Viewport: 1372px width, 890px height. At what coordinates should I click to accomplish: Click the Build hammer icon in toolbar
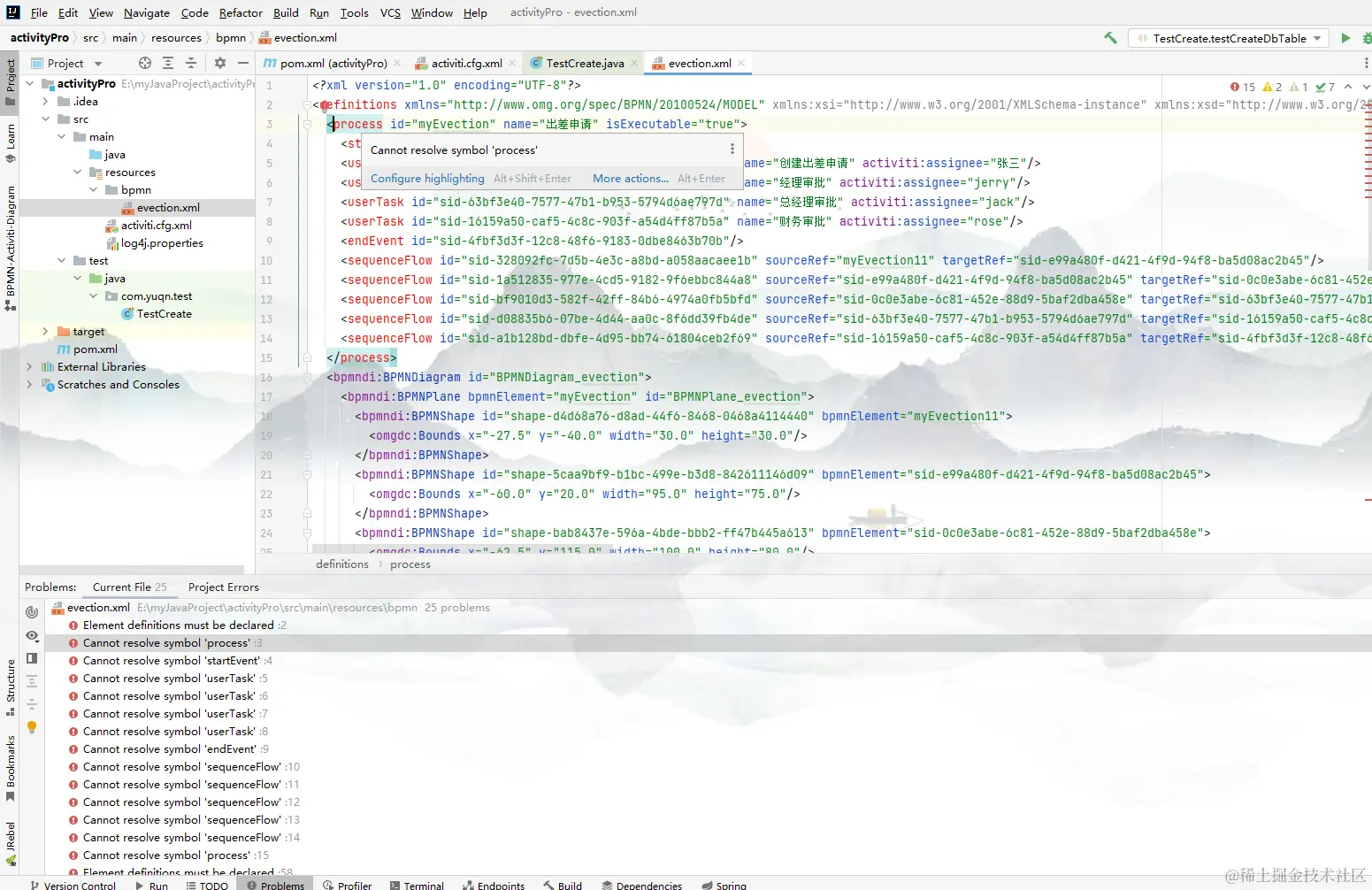(1111, 37)
